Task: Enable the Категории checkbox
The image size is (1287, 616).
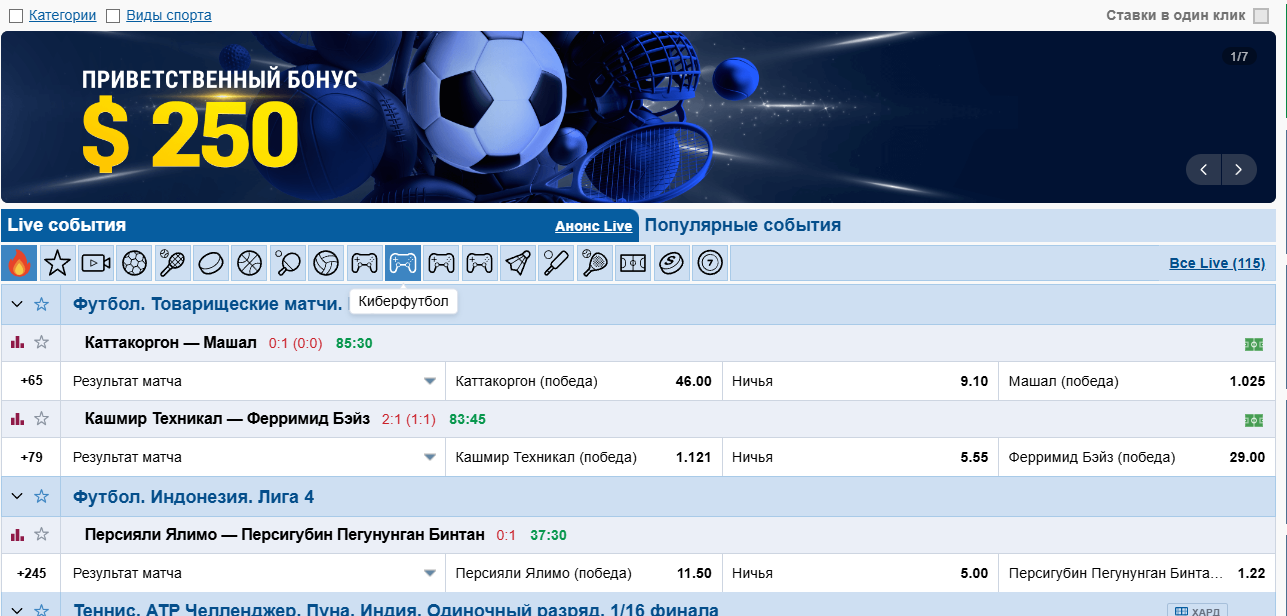Action: pyautogui.click(x=16, y=16)
